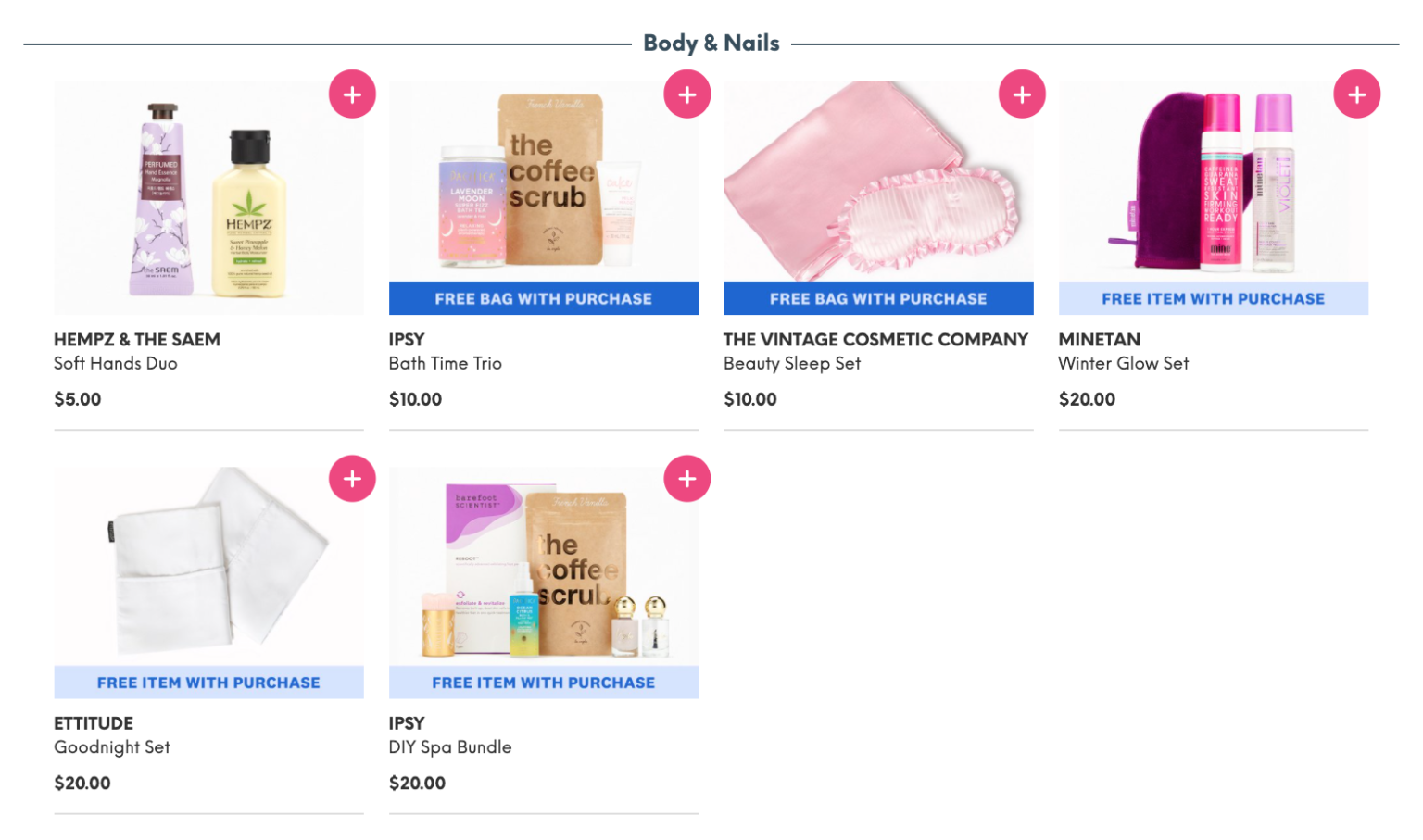Click the $20.00 price under Winter Glow Set
Screen dimensions: 1423x840
(x=1087, y=399)
